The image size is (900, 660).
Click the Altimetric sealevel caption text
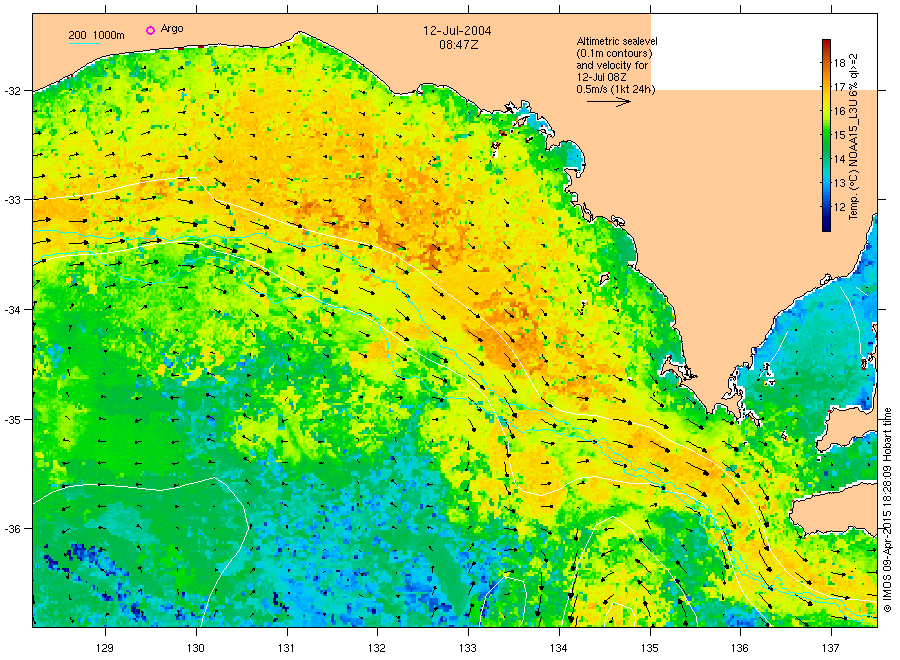[616, 41]
